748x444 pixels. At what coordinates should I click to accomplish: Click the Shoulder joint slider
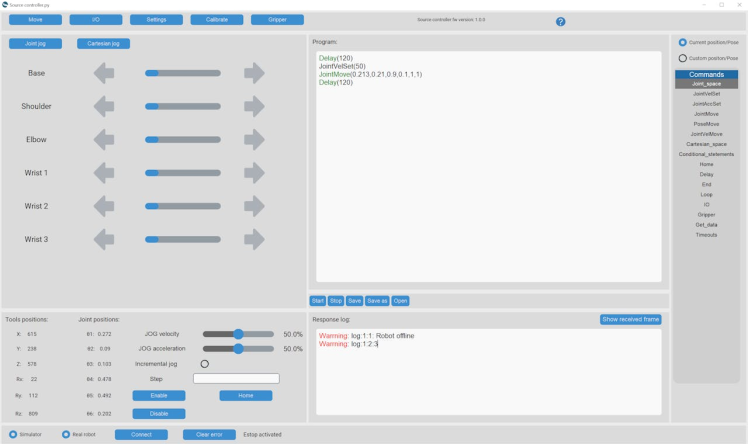183,106
